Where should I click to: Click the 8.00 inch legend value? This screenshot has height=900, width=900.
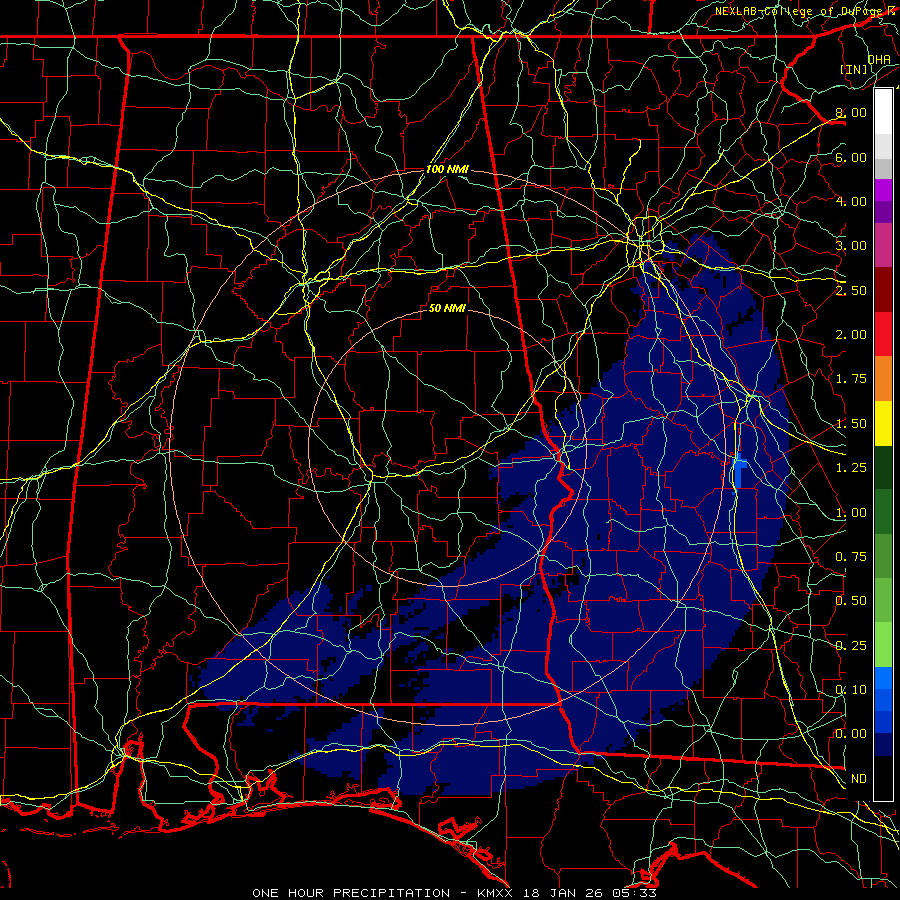pyautogui.click(x=851, y=112)
